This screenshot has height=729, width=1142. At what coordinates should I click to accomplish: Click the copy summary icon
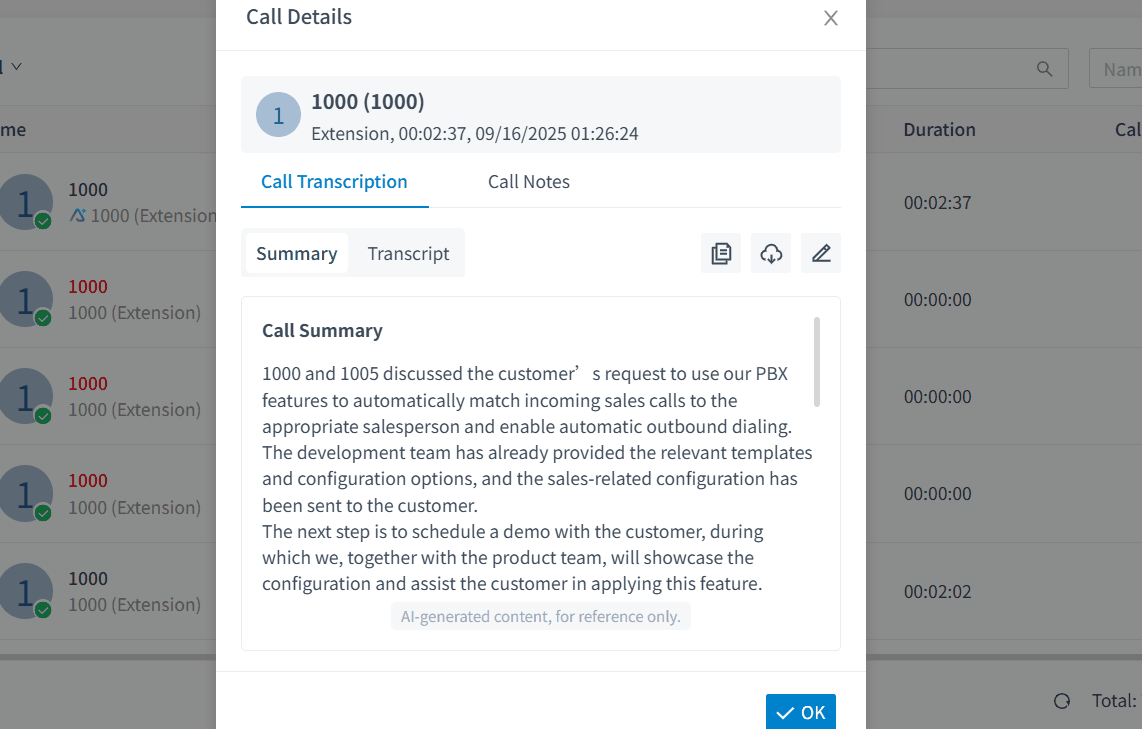coord(721,254)
